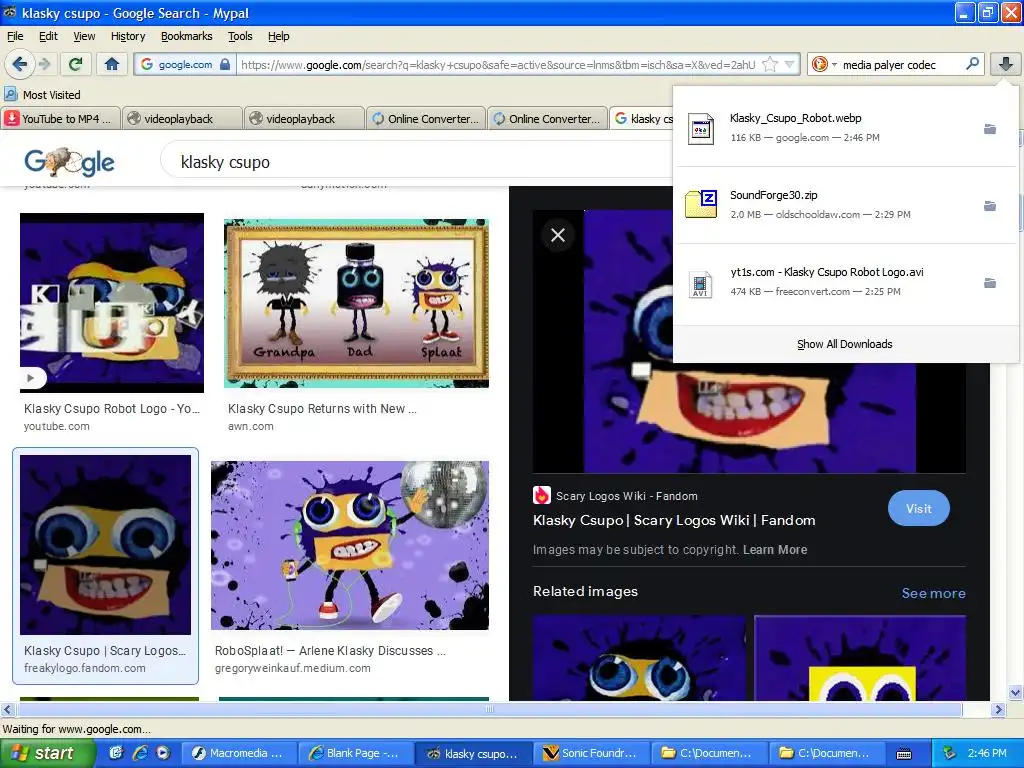Screen dimensions: 1024x768
Task: Click the play badge on Robot Logo thumbnail
Action: click(31, 377)
